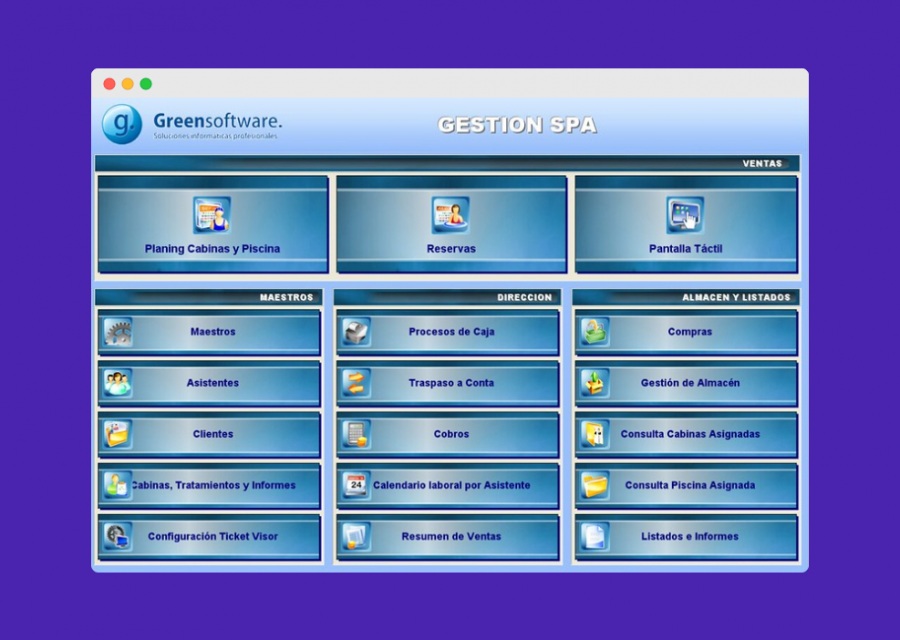
Task: Open the Reservas module
Action: point(451,224)
